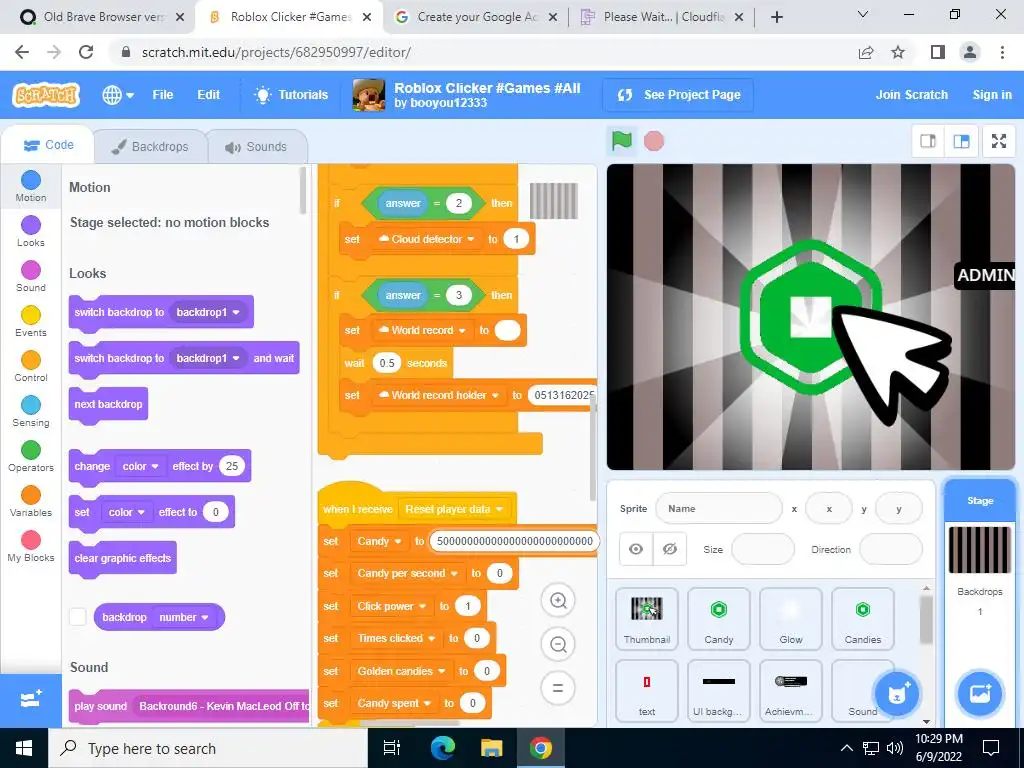Image resolution: width=1024 pixels, height=768 pixels.
Task: Open the Edit menu
Action: (x=208, y=95)
